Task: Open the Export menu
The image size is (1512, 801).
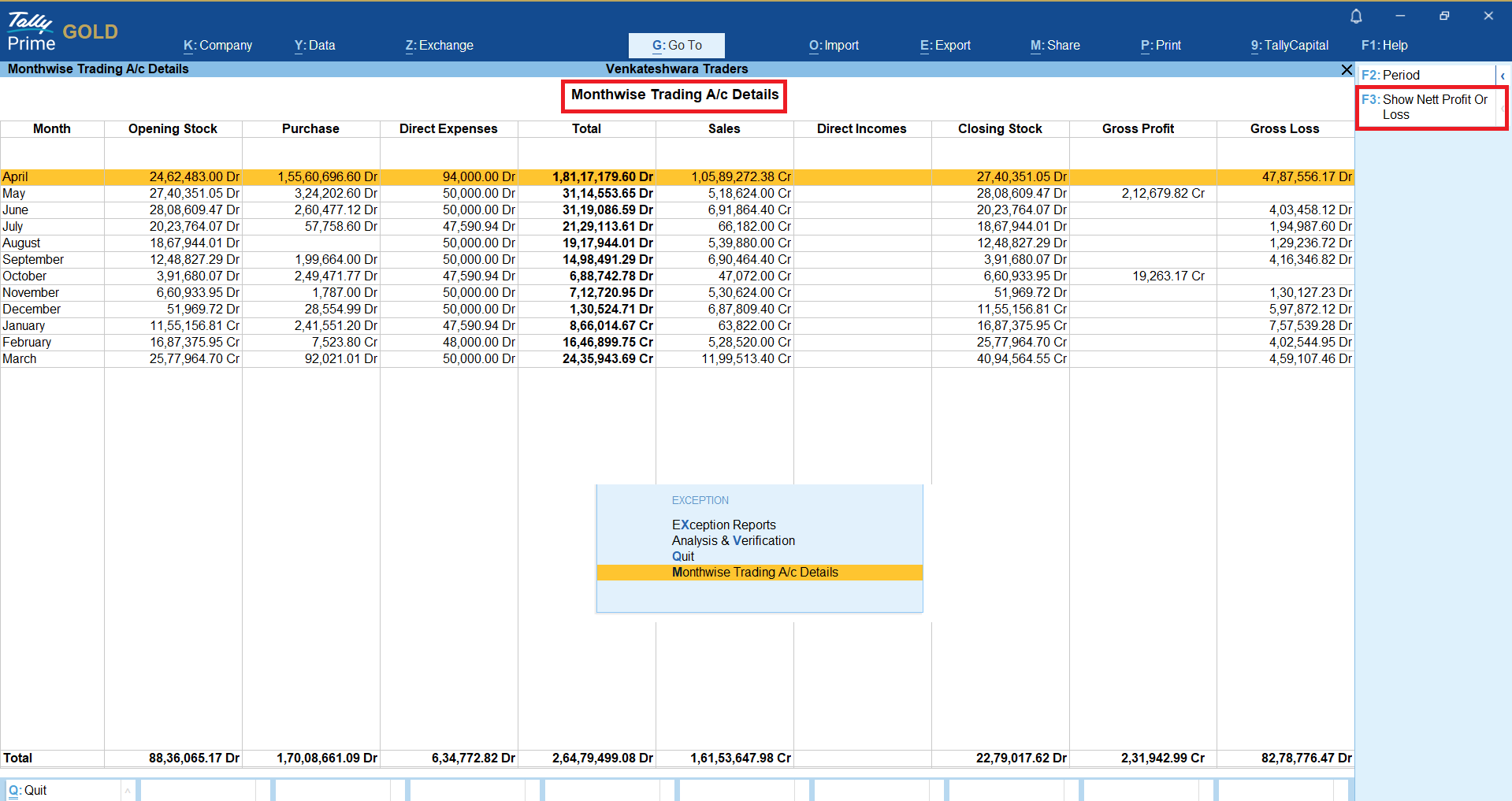Action: [945, 46]
